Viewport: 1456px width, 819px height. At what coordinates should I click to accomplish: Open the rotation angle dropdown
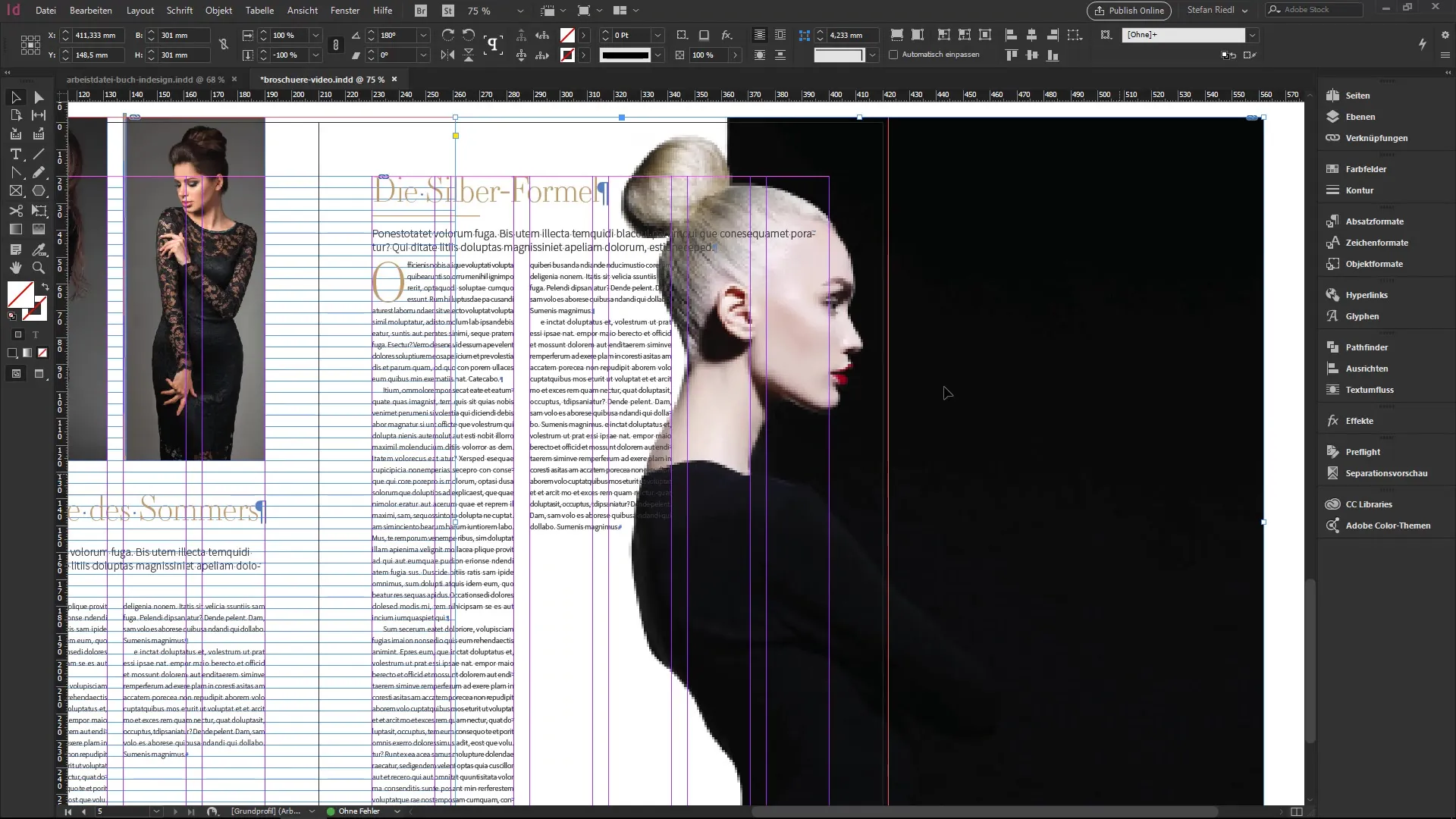pyautogui.click(x=423, y=35)
